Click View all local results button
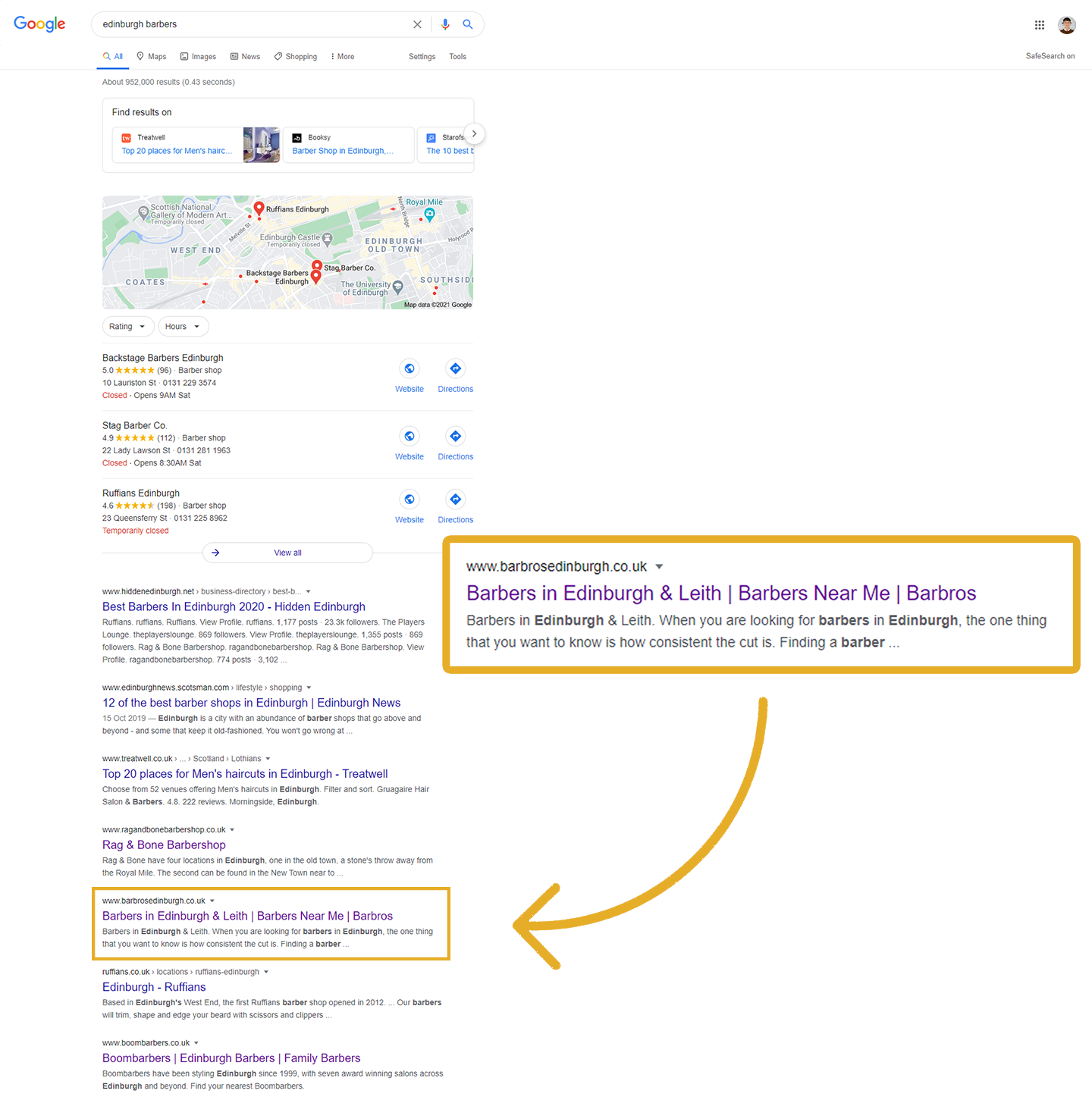This screenshot has height=1103, width=1092. [x=287, y=553]
